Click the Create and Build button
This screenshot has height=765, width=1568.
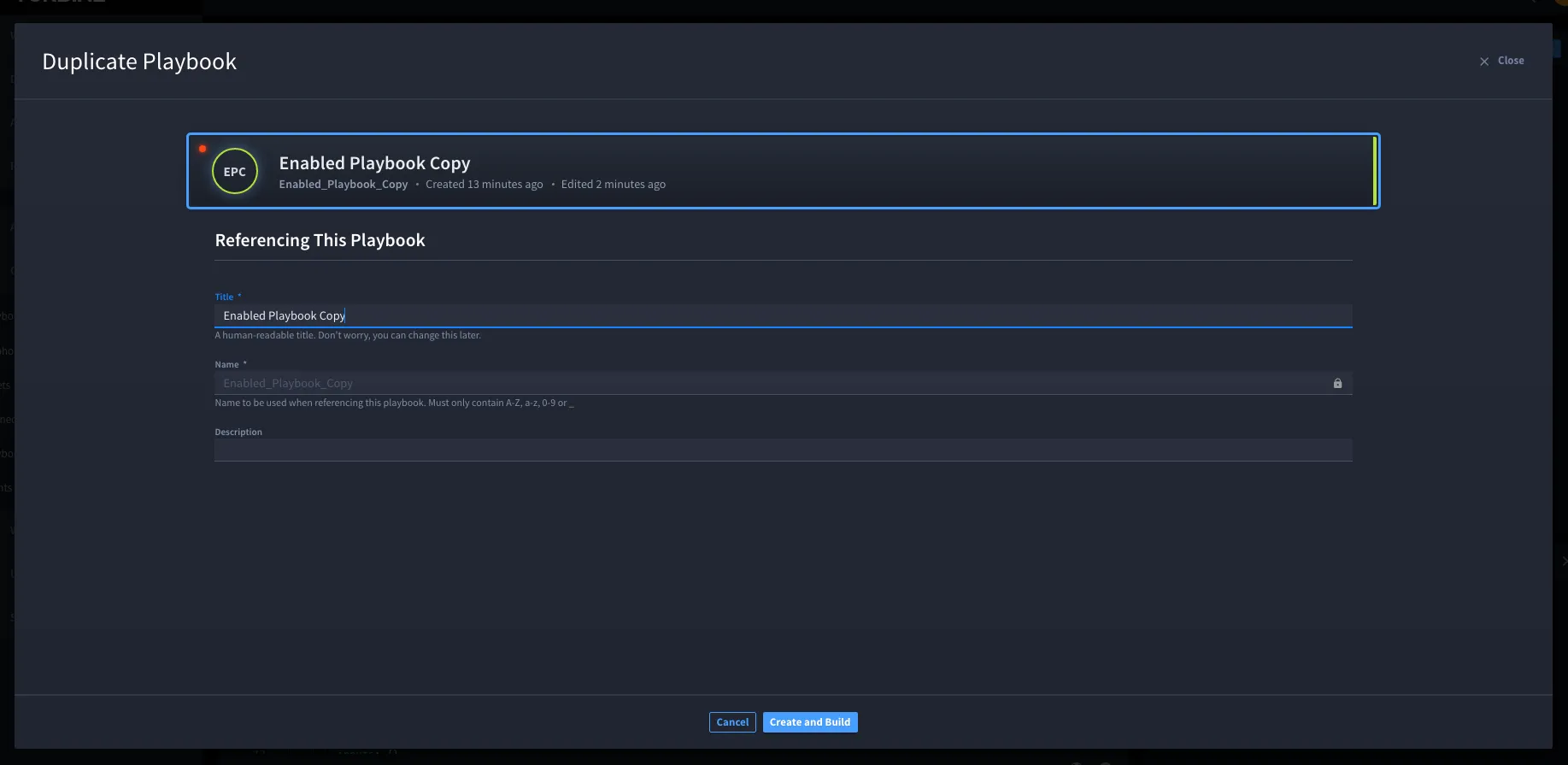point(810,722)
